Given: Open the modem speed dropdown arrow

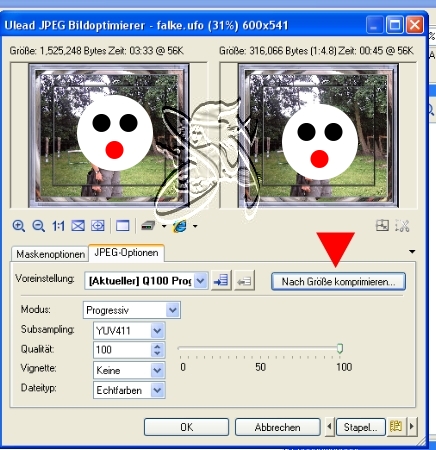Looking at the screenshot, I should point(164,226).
